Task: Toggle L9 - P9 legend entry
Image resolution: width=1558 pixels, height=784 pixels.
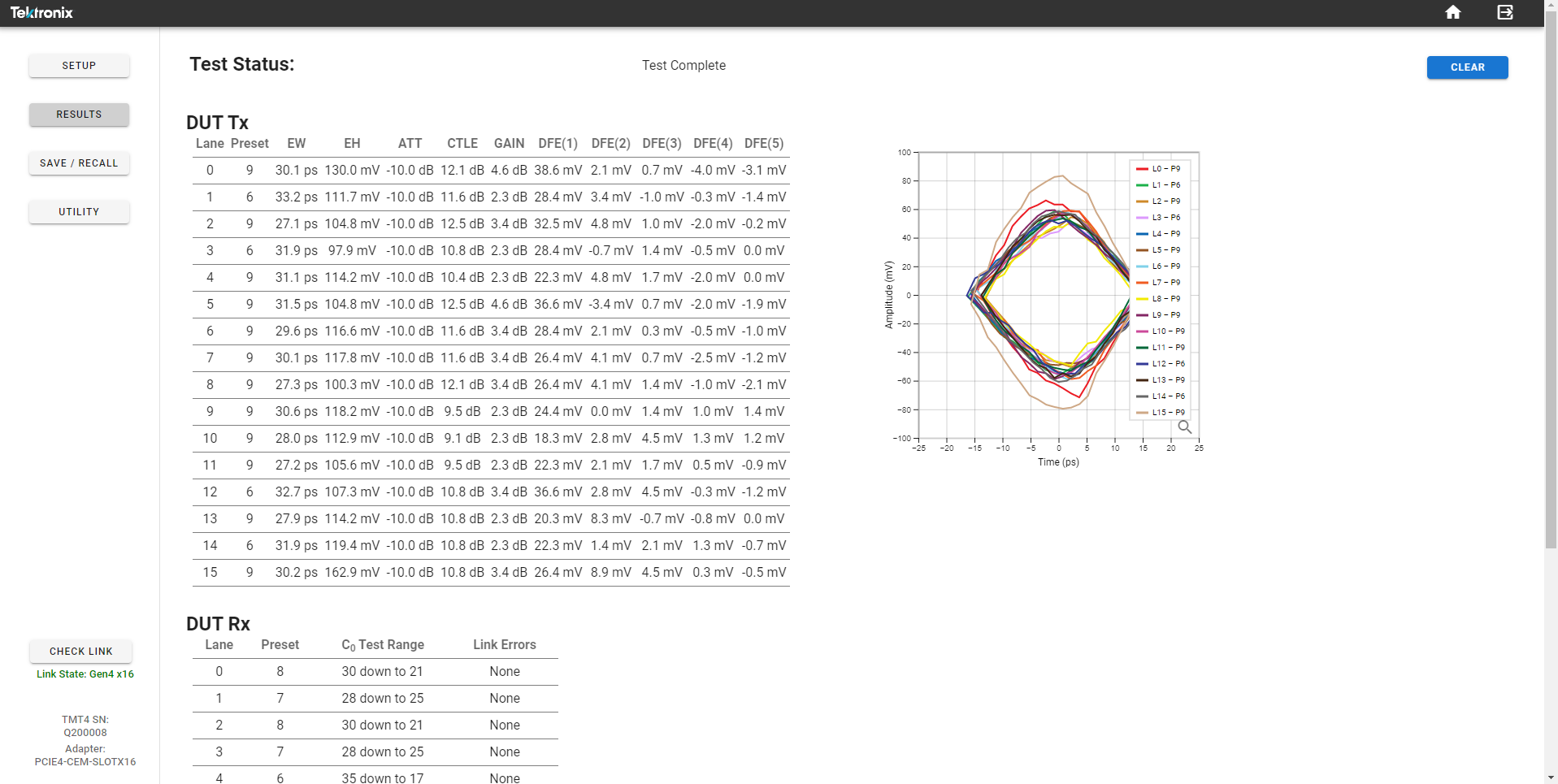Action: (x=1158, y=315)
